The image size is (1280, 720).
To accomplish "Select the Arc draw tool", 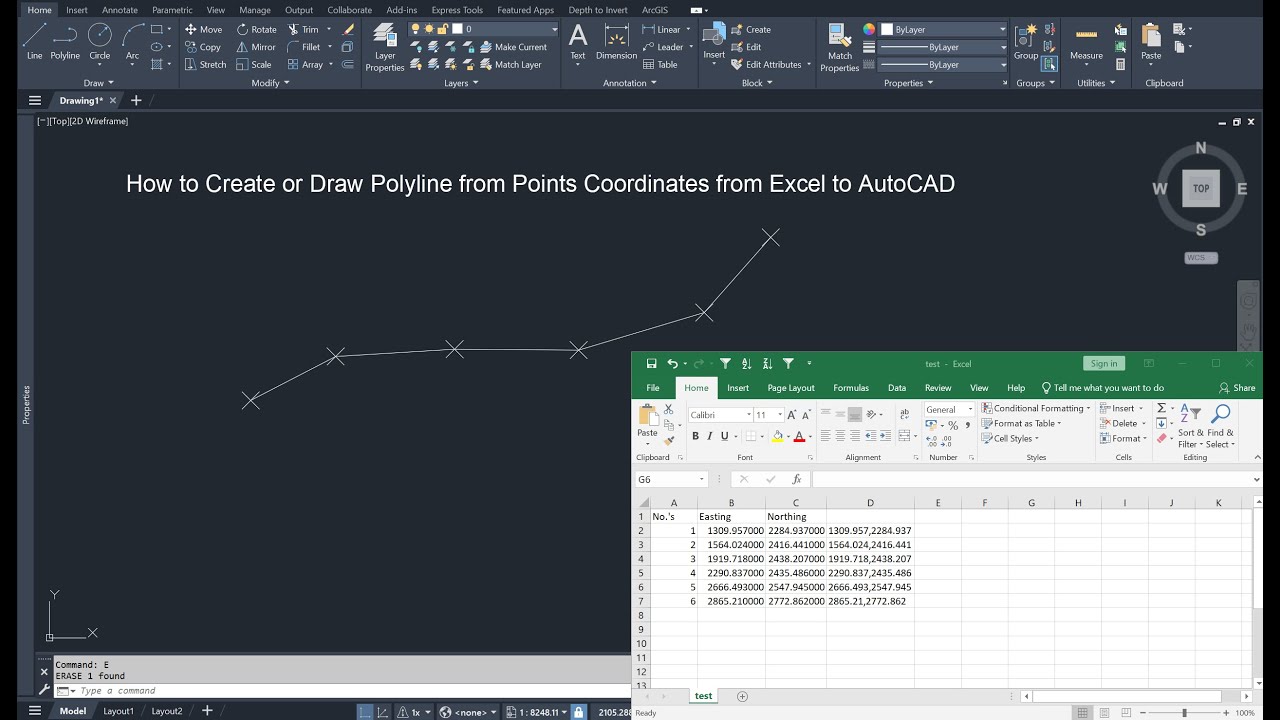I will pos(132,41).
